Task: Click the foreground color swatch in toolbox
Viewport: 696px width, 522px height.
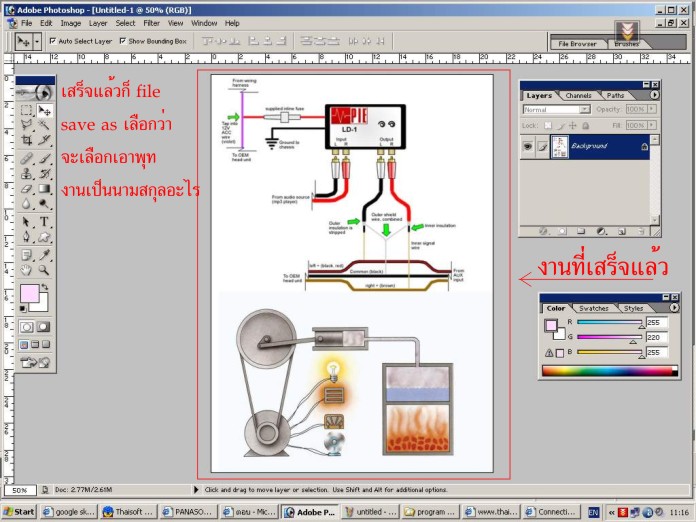Action: click(29, 294)
